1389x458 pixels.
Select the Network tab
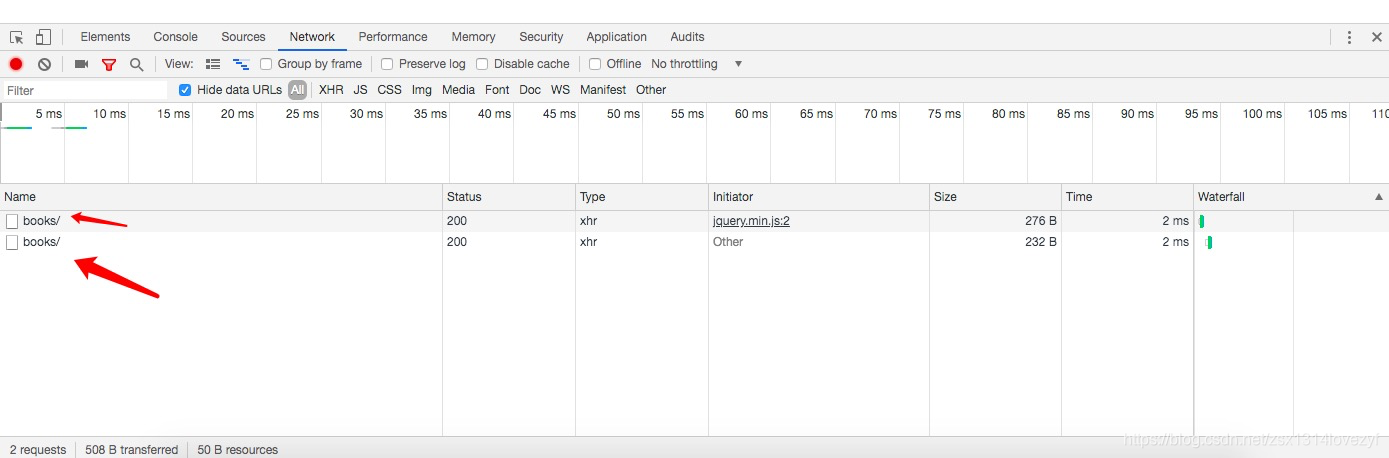coord(312,37)
